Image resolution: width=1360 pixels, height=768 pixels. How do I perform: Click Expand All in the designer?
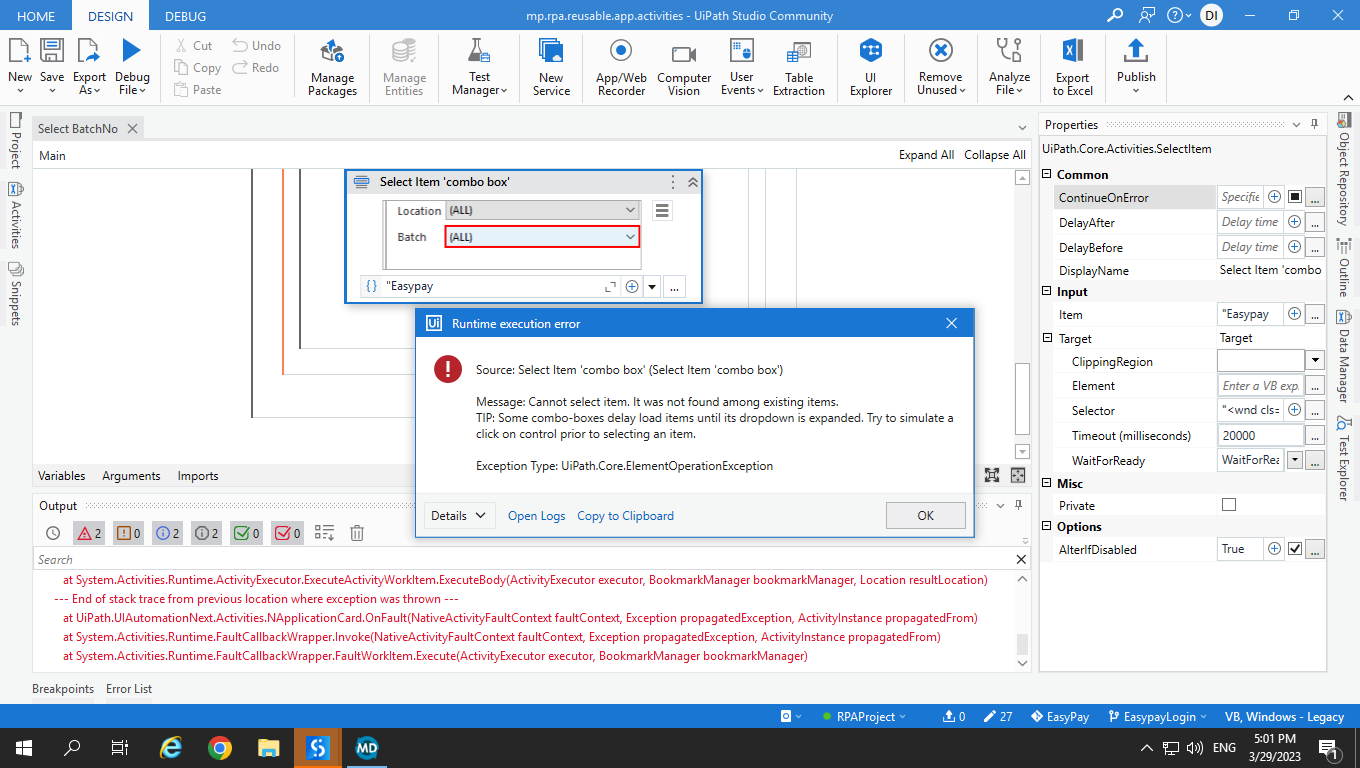[926, 155]
